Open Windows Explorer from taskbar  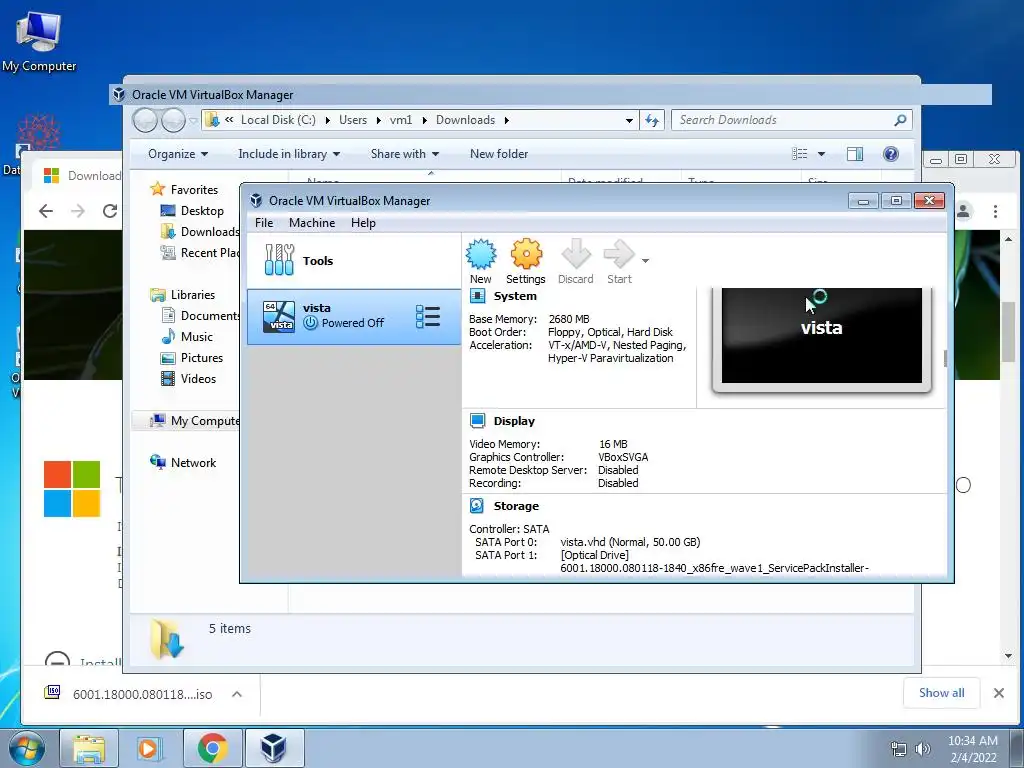tap(89, 748)
